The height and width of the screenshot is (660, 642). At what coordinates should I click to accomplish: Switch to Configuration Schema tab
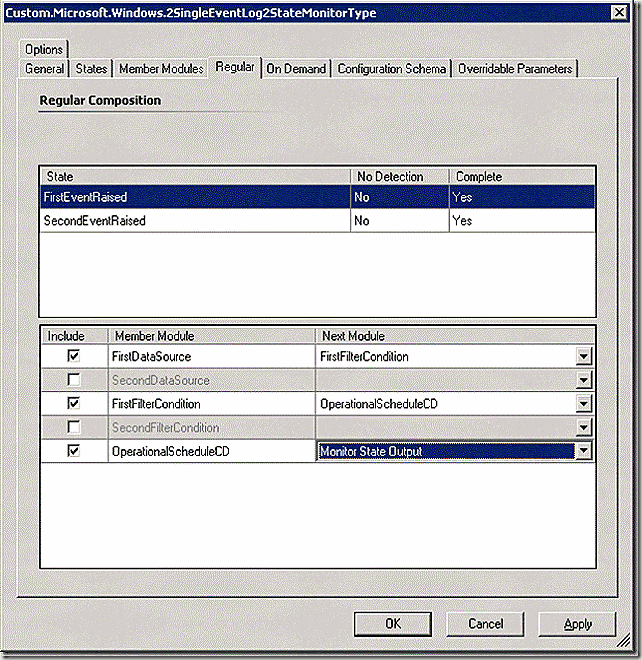pyautogui.click(x=392, y=69)
